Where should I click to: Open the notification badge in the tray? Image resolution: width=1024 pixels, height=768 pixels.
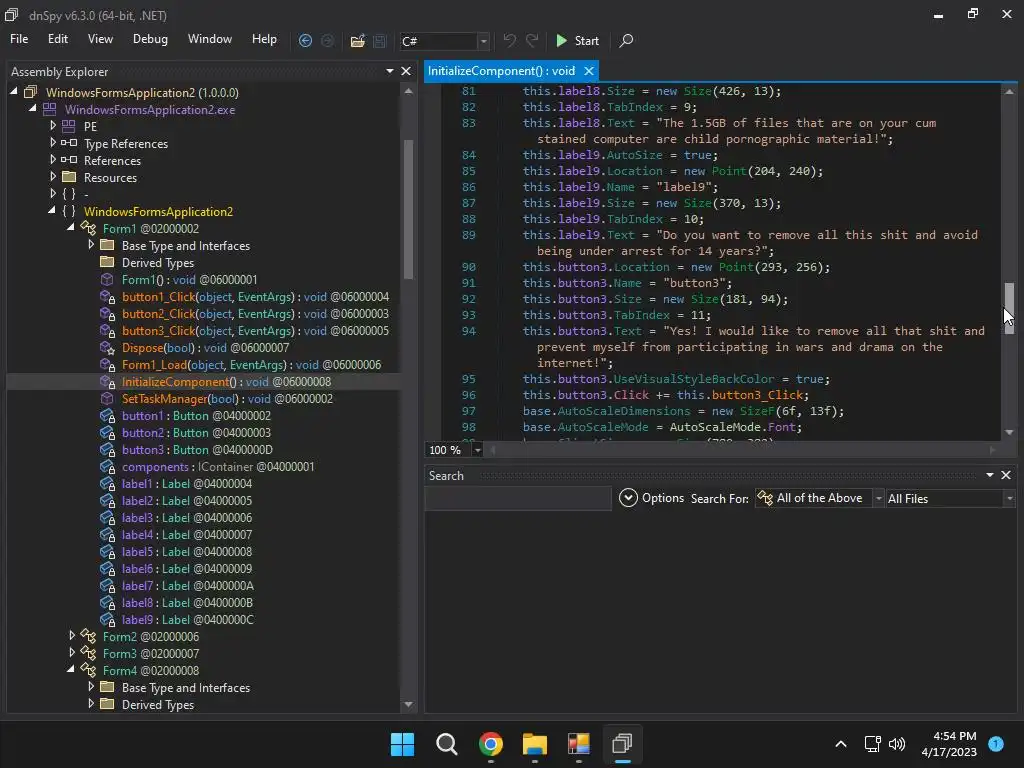coord(996,743)
